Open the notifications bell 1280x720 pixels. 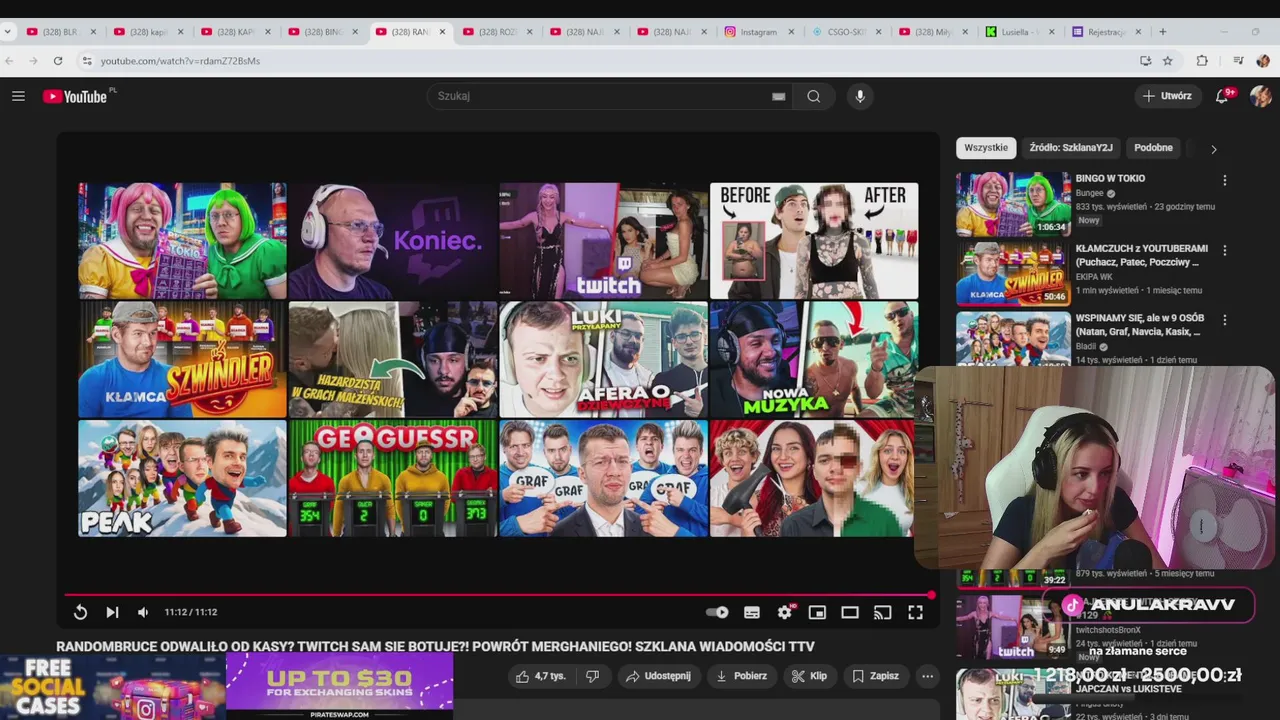click(x=1221, y=96)
